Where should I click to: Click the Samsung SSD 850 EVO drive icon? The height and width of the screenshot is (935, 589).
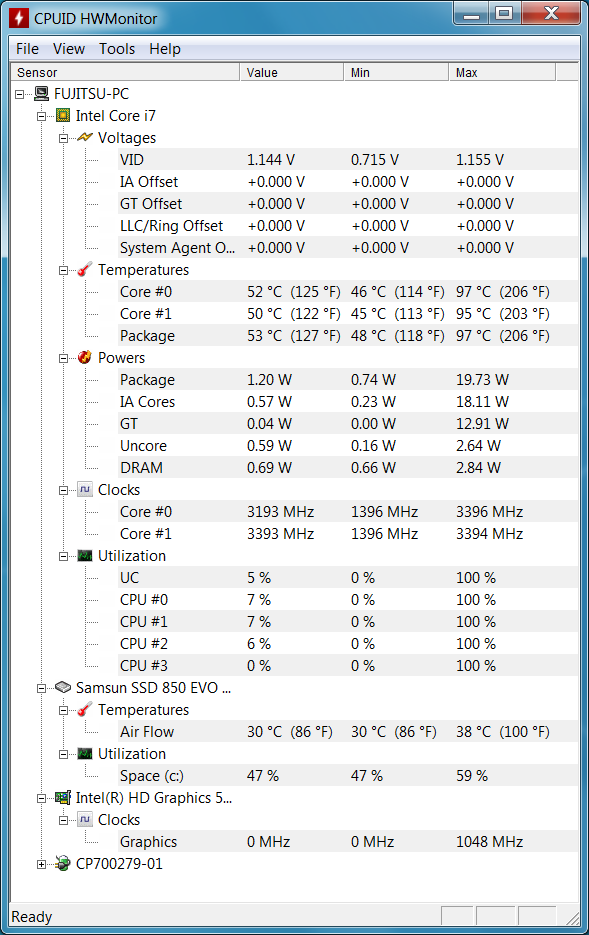click(x=63, y=688)
